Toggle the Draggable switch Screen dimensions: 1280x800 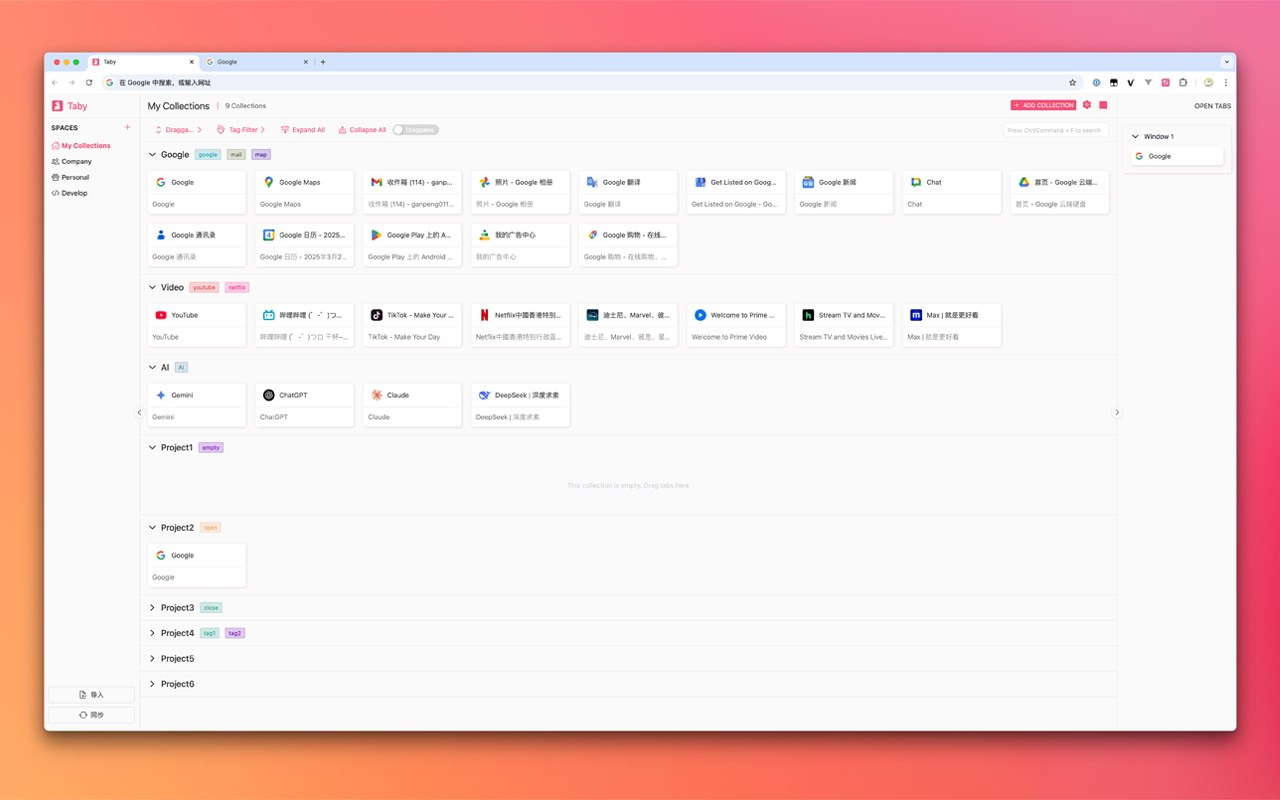point(415,130)
